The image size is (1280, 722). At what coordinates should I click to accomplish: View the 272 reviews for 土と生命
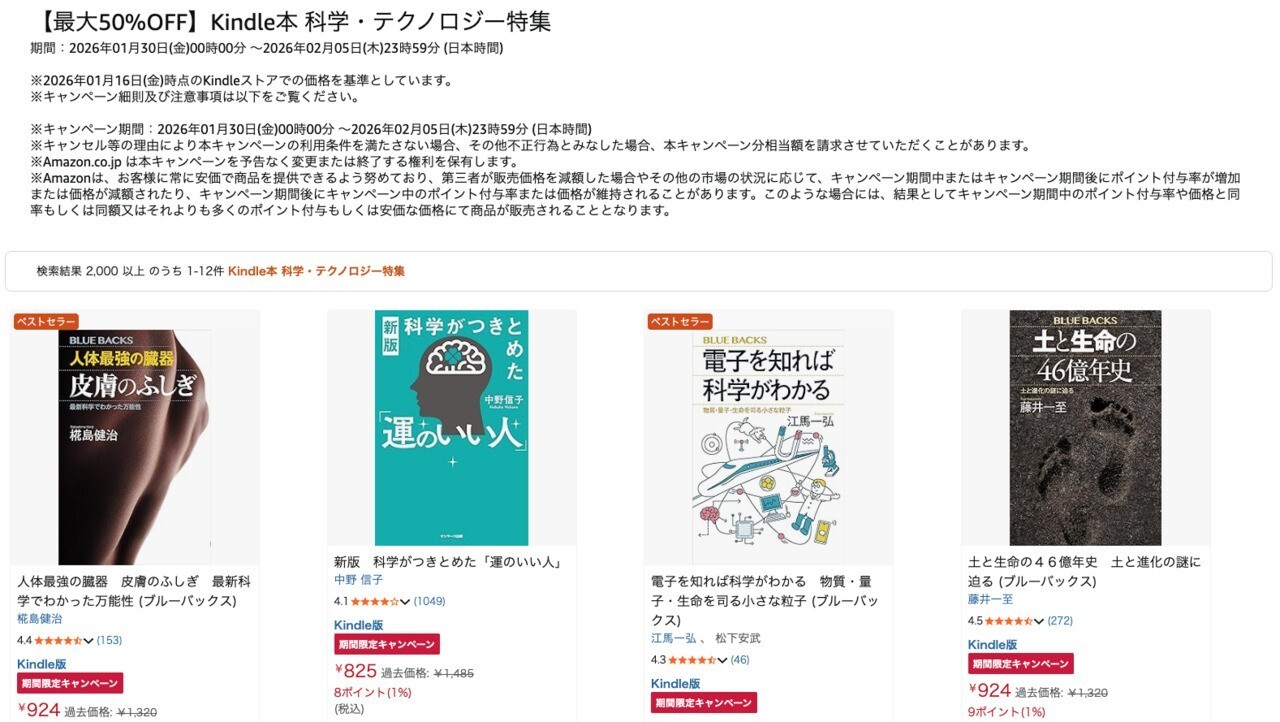(1060, 621)
